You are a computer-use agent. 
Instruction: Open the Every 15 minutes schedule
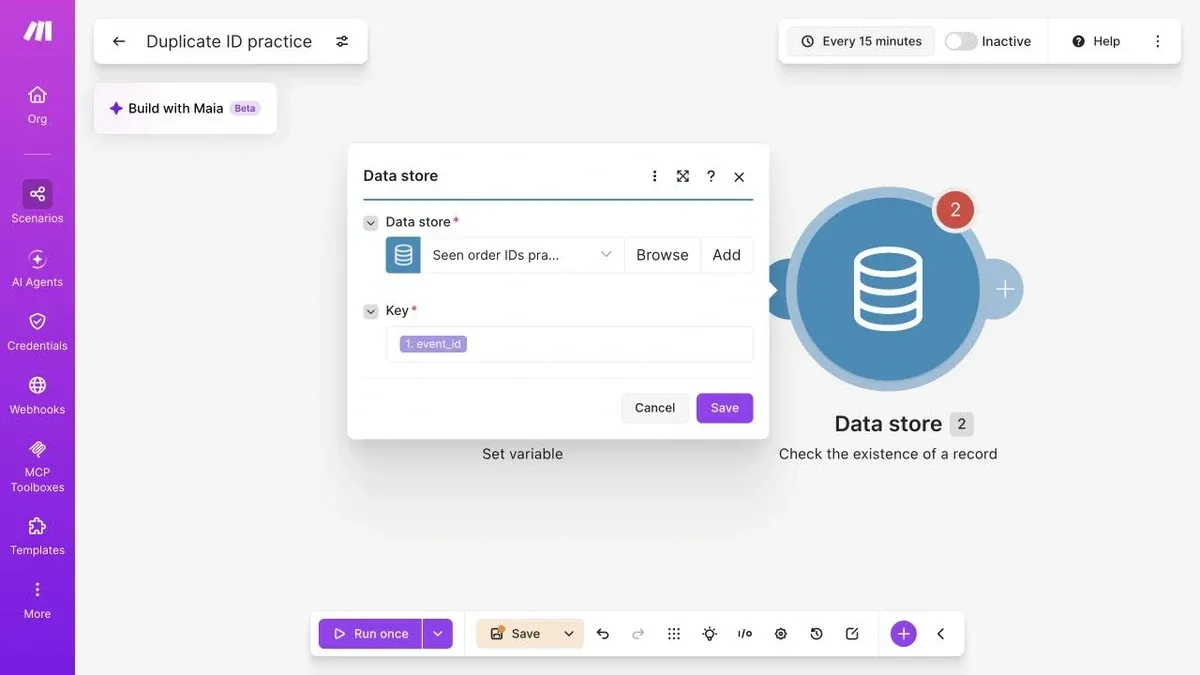[861, 41]
